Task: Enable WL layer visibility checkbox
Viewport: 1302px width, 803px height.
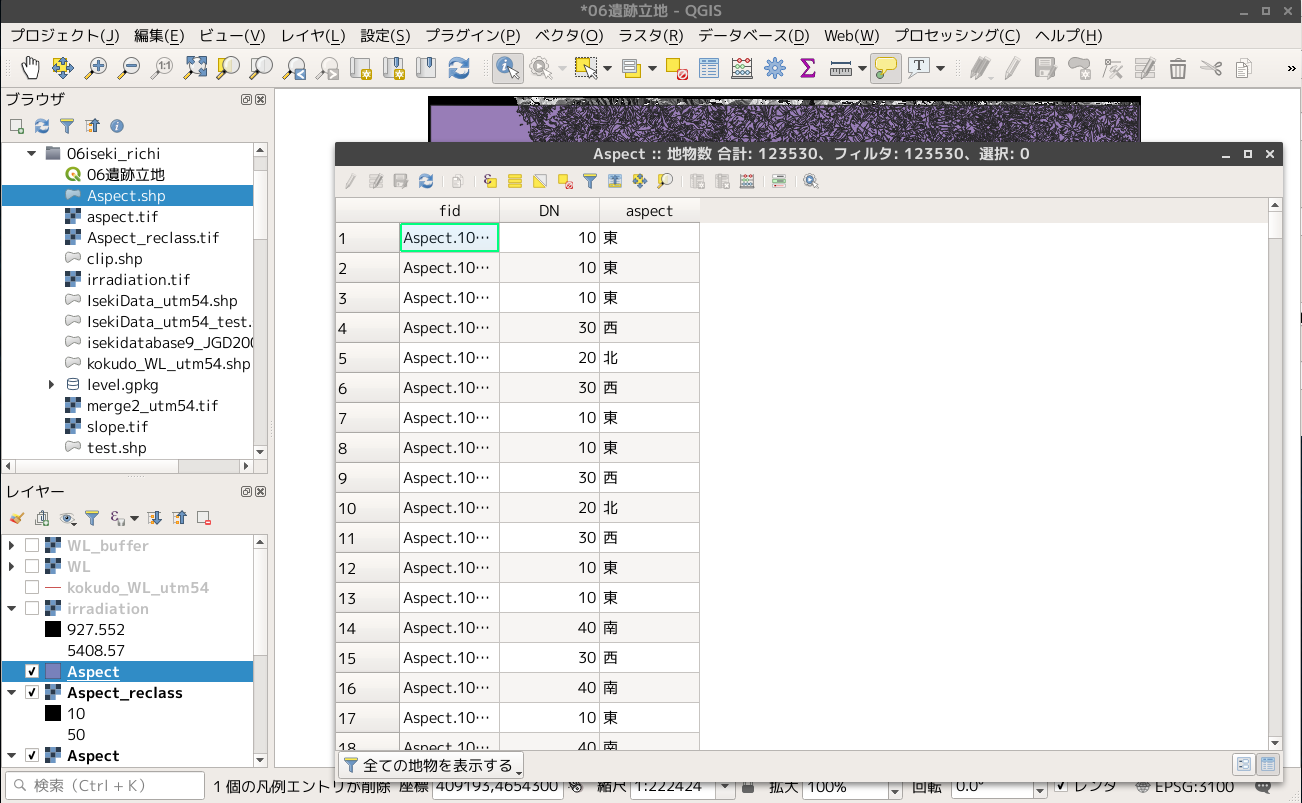Action: tap(32, 567)
